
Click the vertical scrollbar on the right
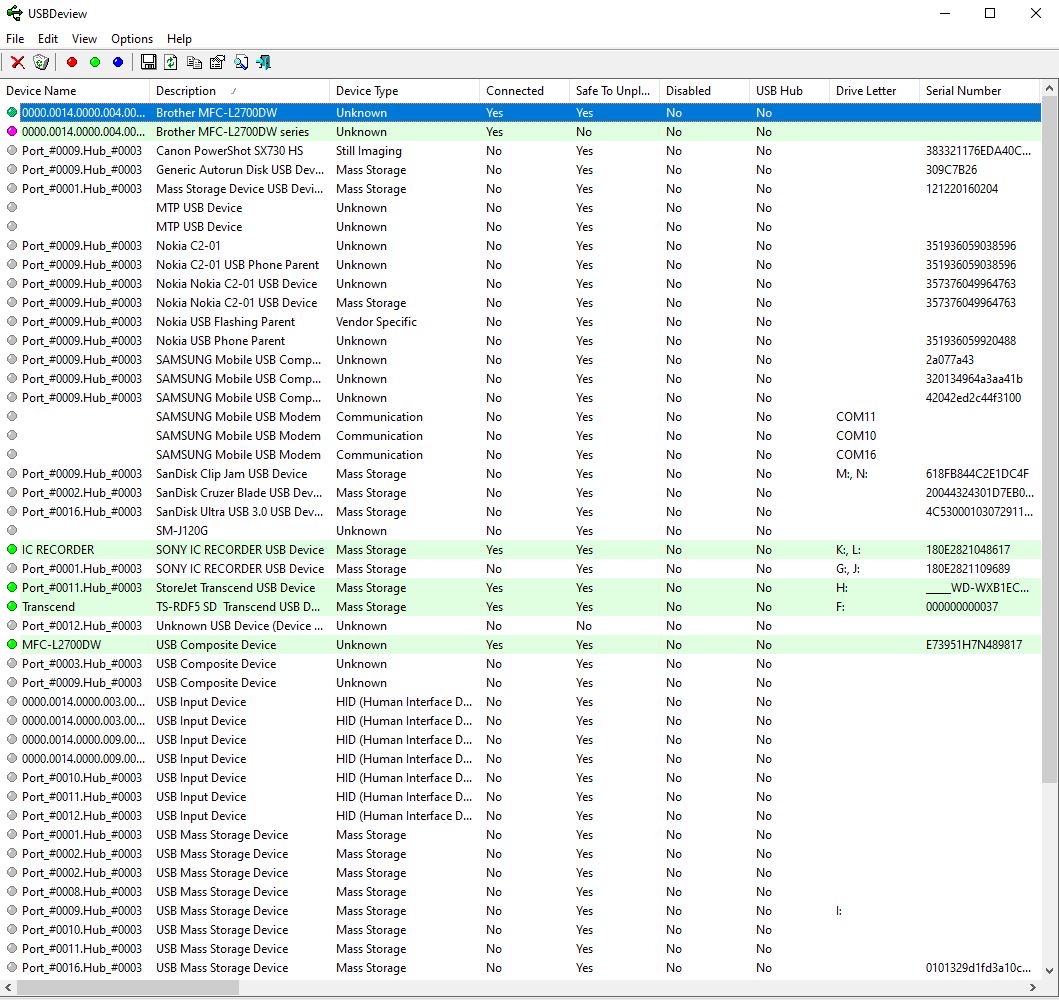pyautogui.click(x=1049, y=440)
